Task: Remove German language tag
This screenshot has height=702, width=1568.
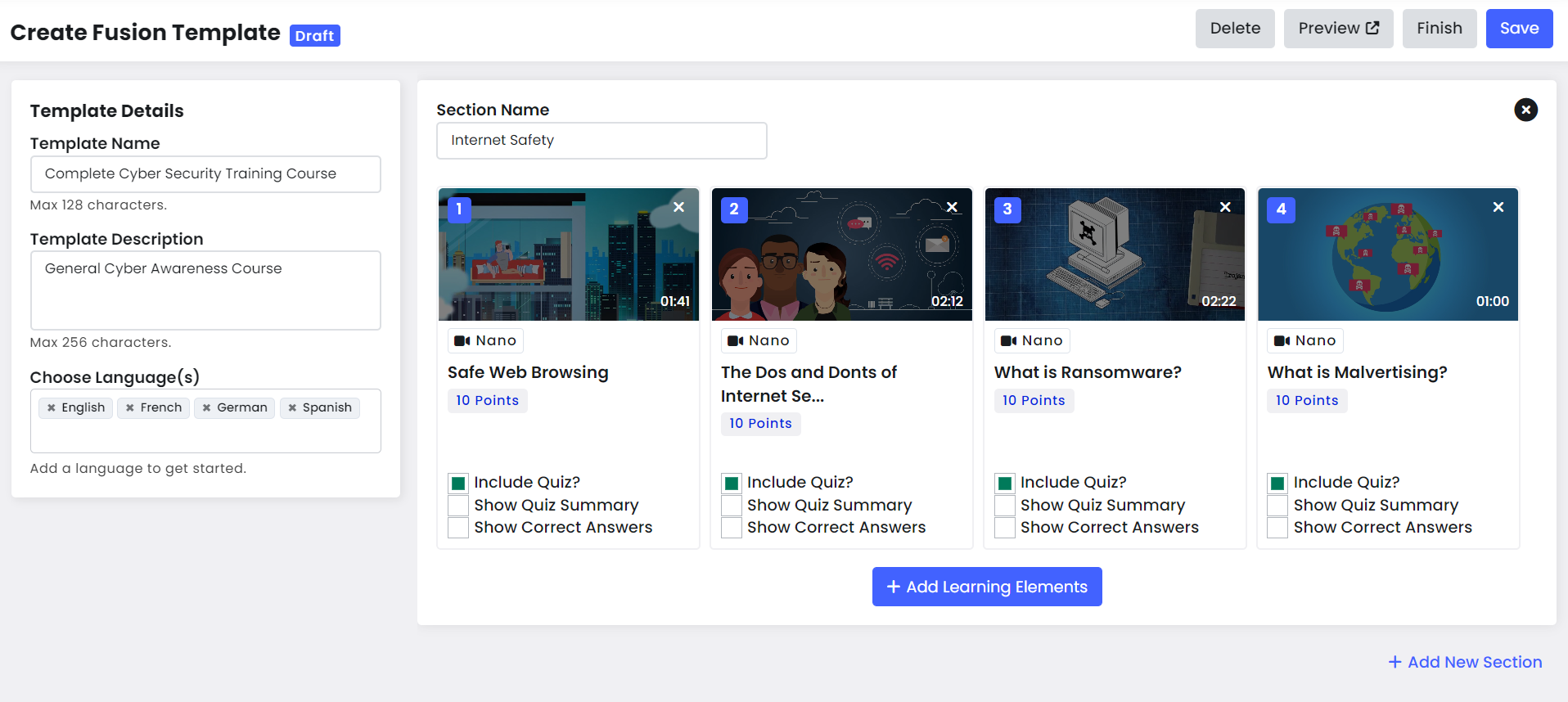Action: (x=207, y=407)
